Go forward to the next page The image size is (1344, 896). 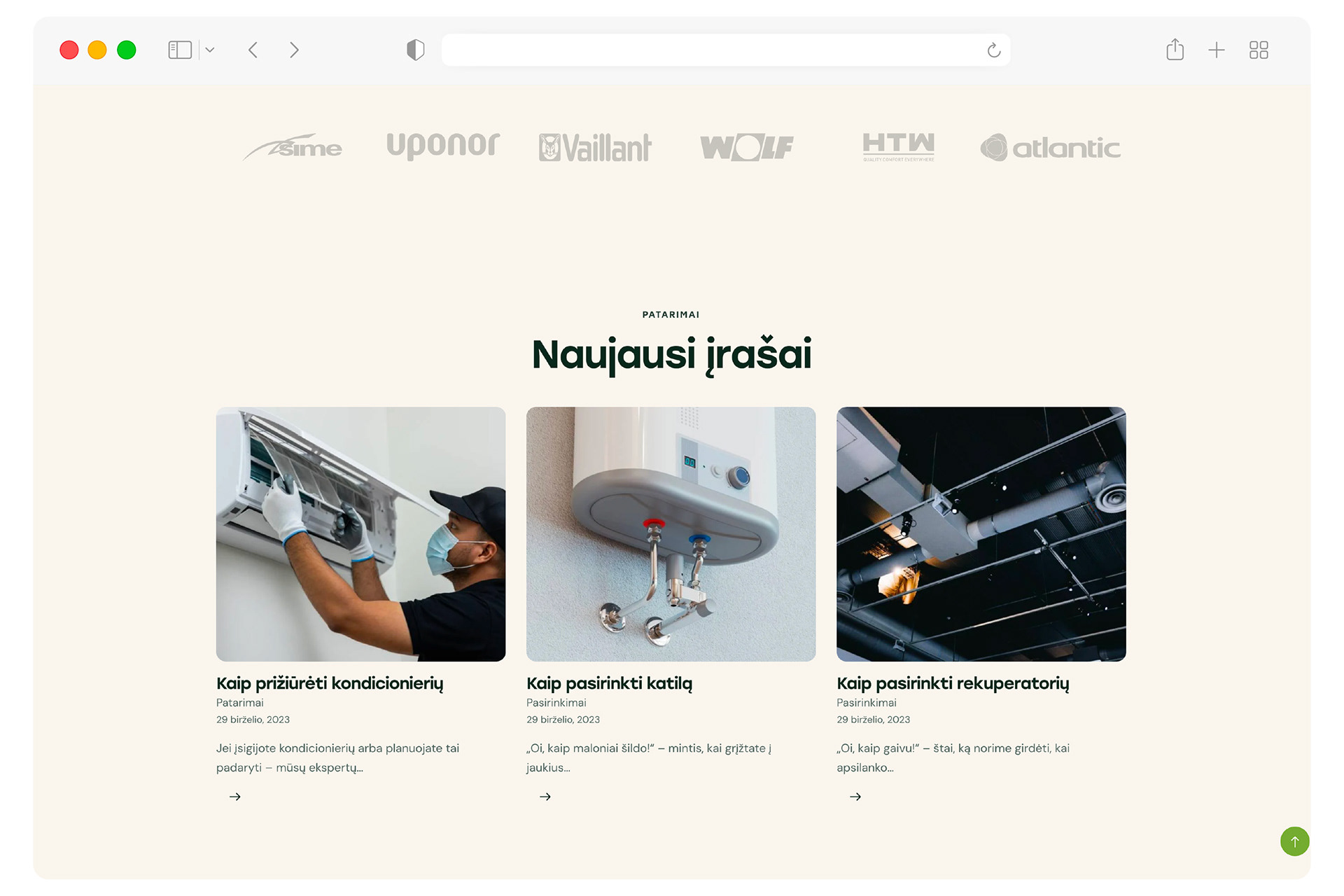(294, 50)
